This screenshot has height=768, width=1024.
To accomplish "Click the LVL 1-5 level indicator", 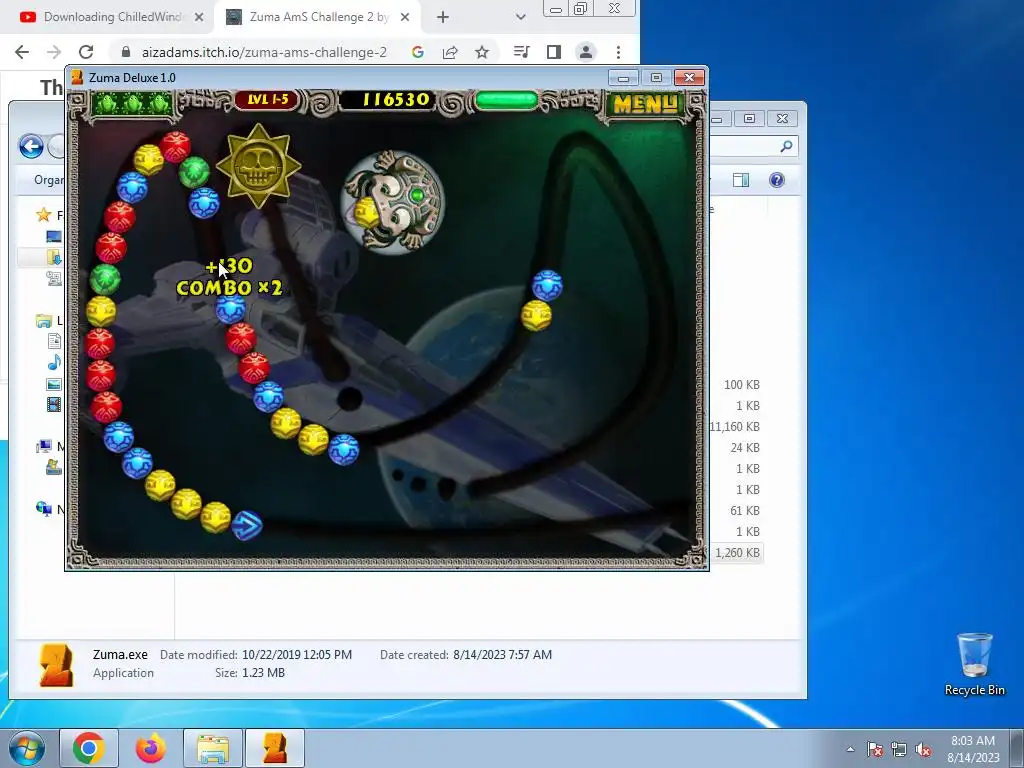I will point(267,100).
